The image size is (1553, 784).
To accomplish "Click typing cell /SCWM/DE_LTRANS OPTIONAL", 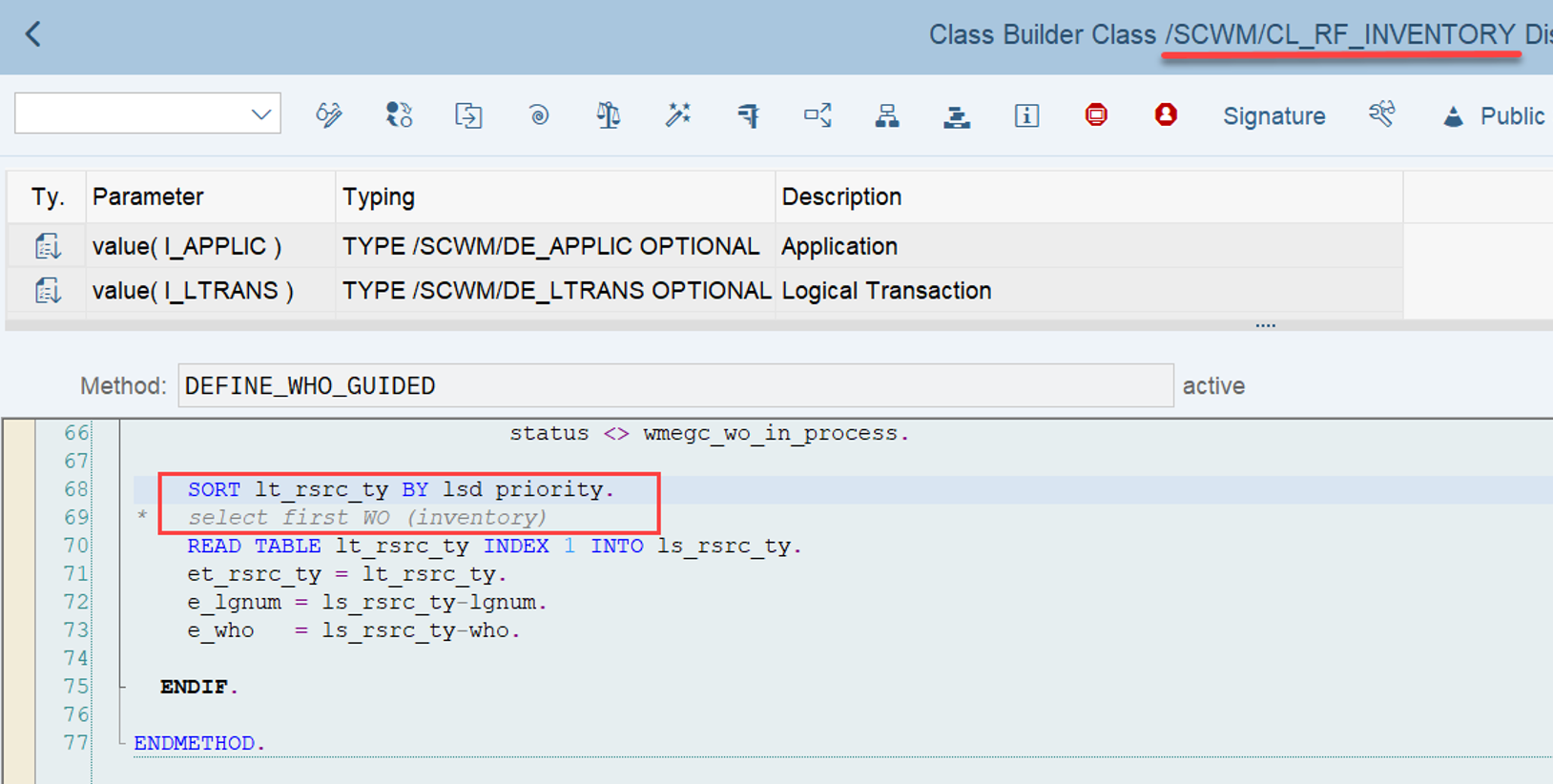I will [555, 290].
